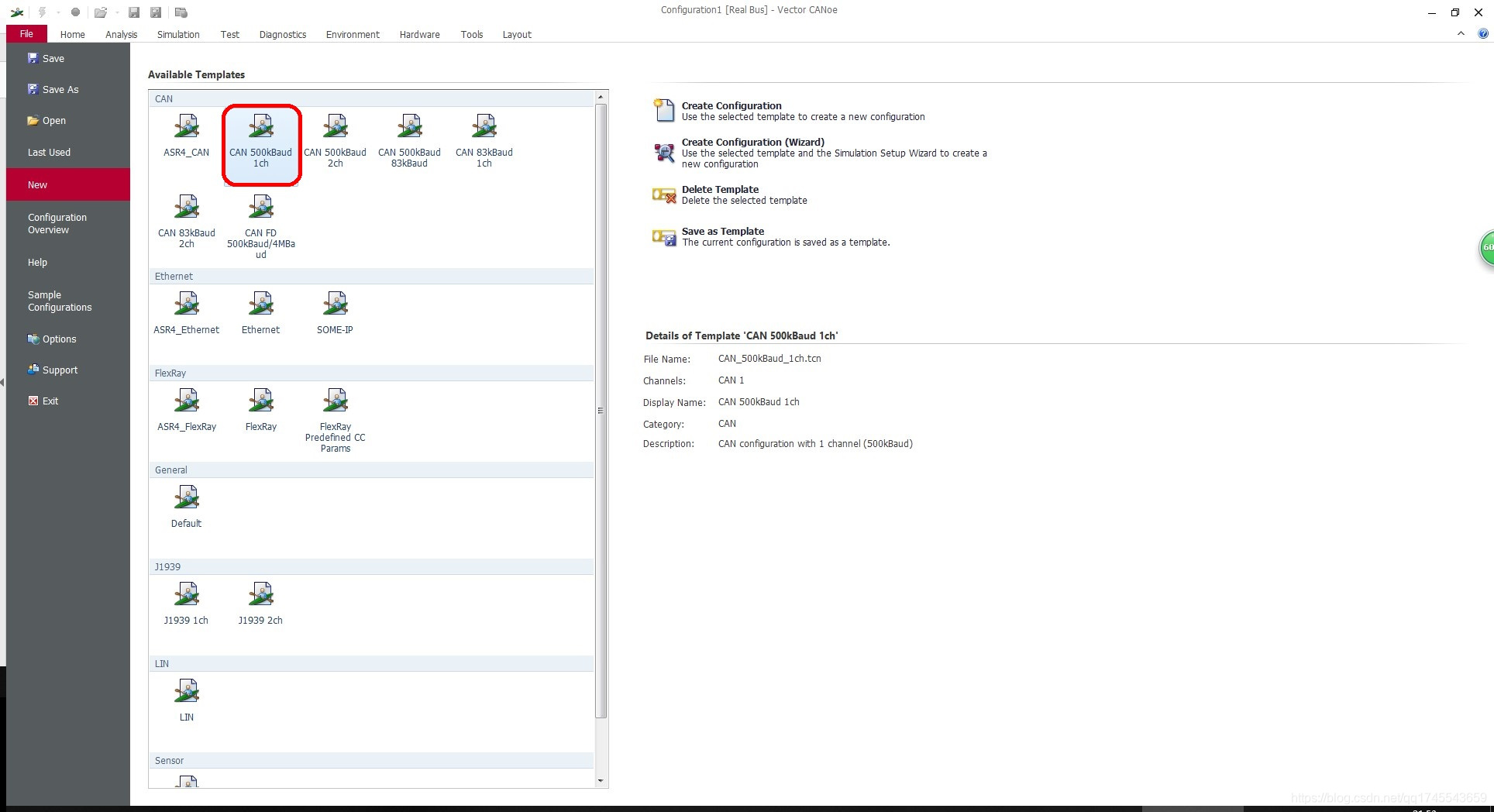1494x812 pixels.
Task: Select the FlexRay template icon
Action: coord(261,401)
